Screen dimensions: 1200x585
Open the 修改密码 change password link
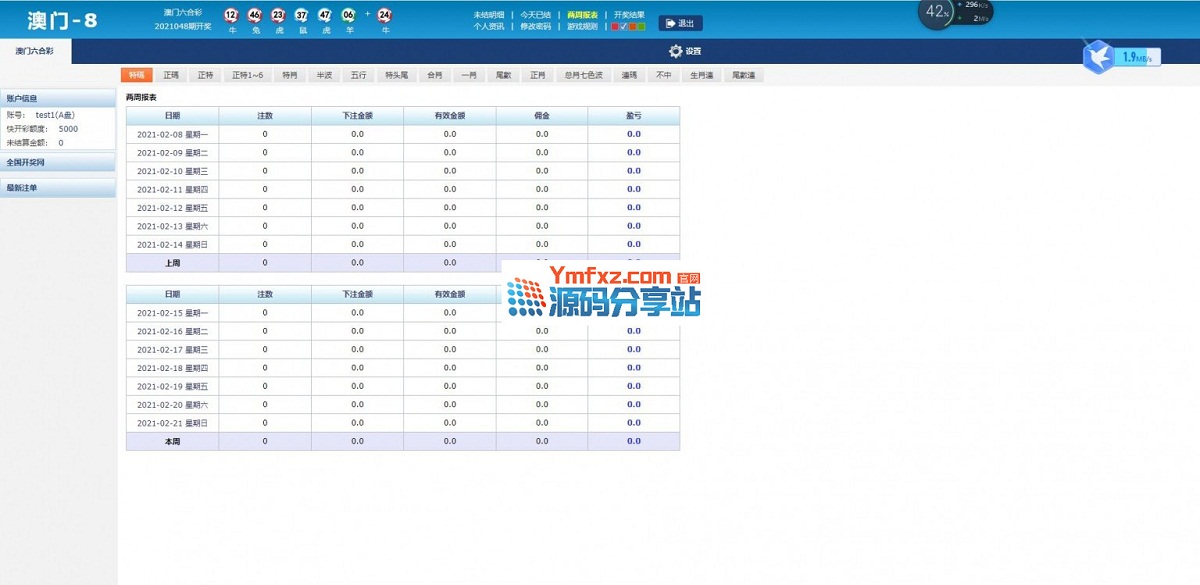[x=535, y=27]
